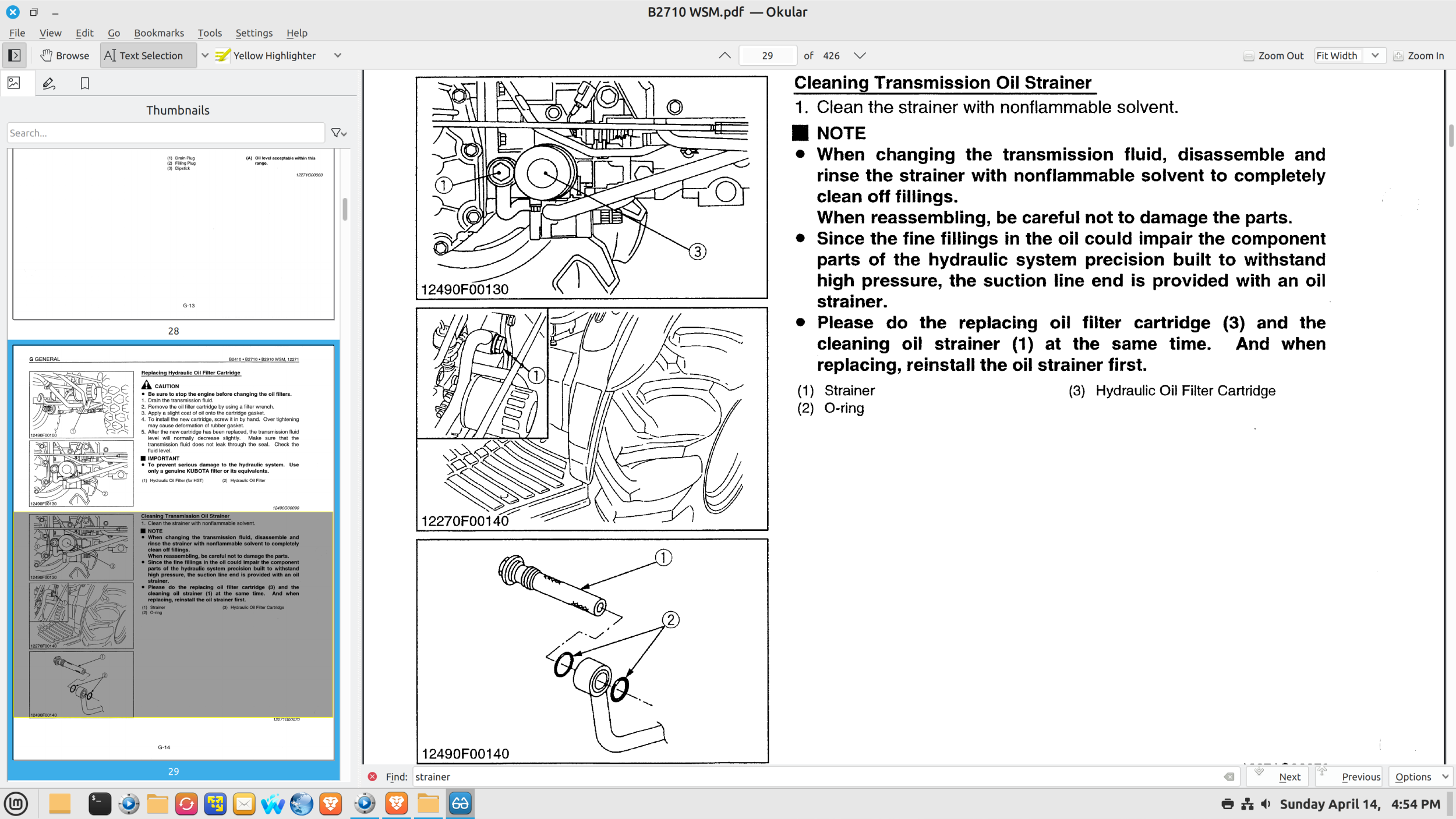Expand the Text Selection mode dropdown arrow
This screenshot has height=819, width=1456.
pos(205,55)
